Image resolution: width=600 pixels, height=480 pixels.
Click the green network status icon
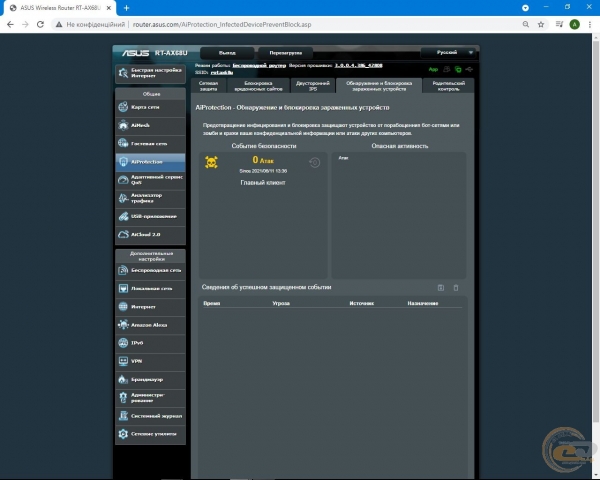(x=458, y=69)
